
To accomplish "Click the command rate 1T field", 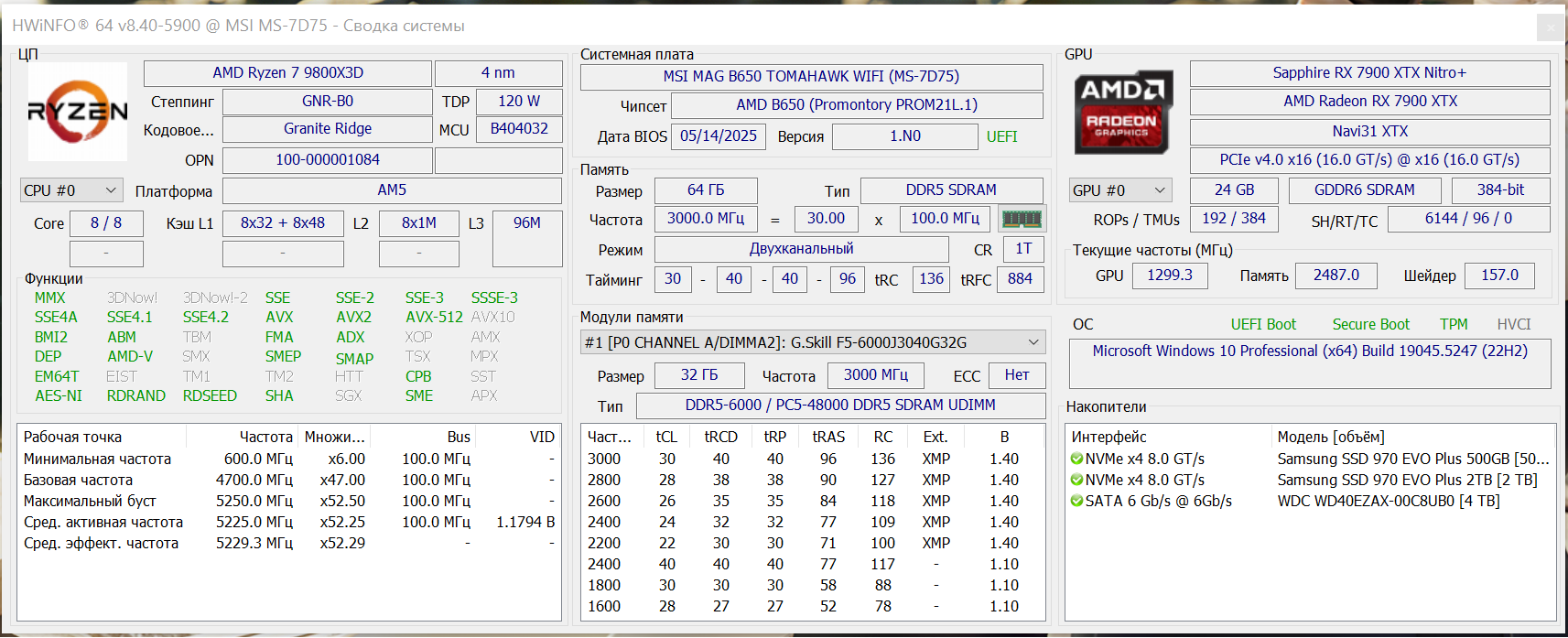I will [x=1023, y=249].
